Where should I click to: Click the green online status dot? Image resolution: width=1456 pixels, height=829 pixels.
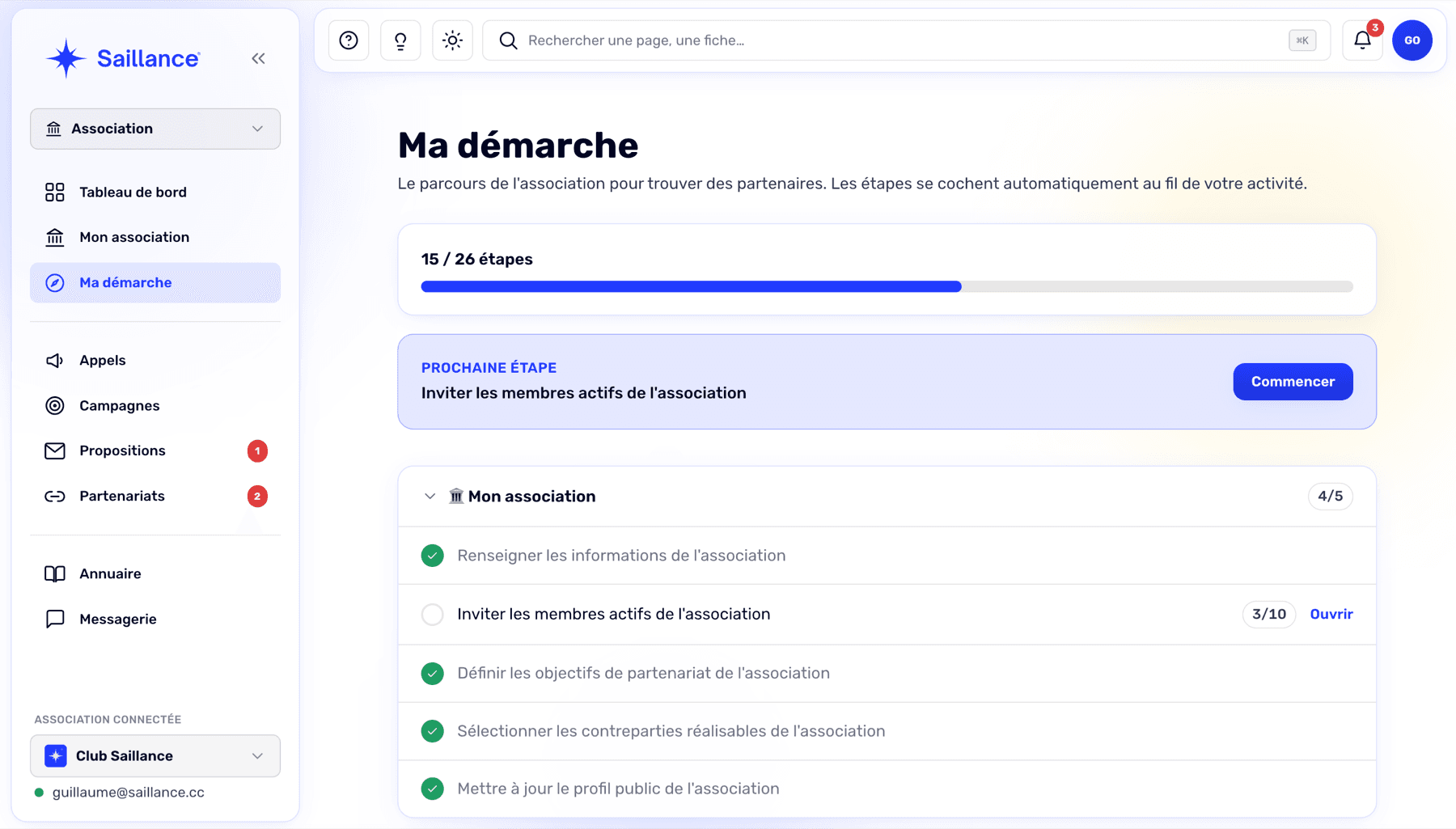coord(39,793)
